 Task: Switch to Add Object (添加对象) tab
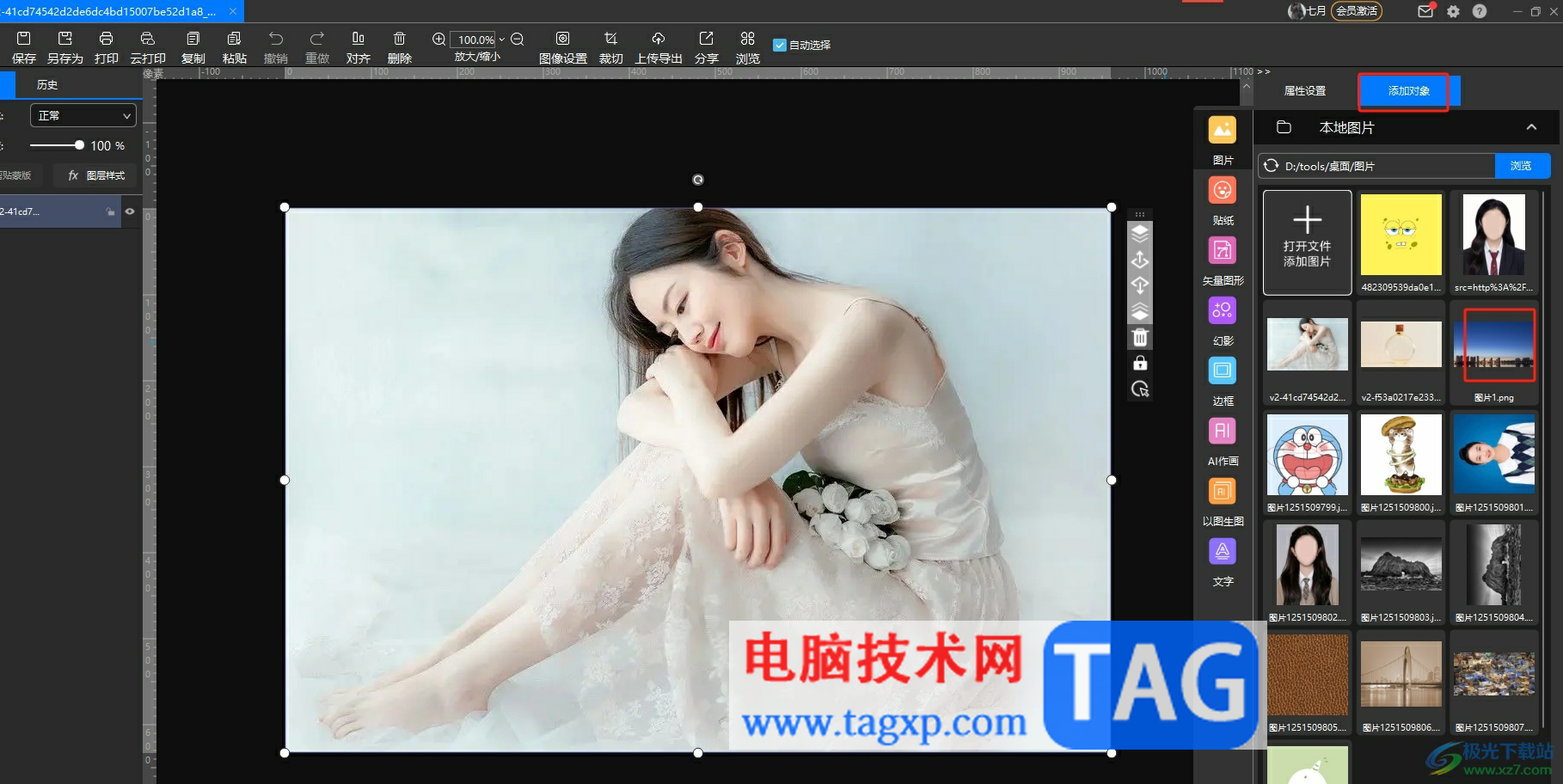(x=1408, y=91)
